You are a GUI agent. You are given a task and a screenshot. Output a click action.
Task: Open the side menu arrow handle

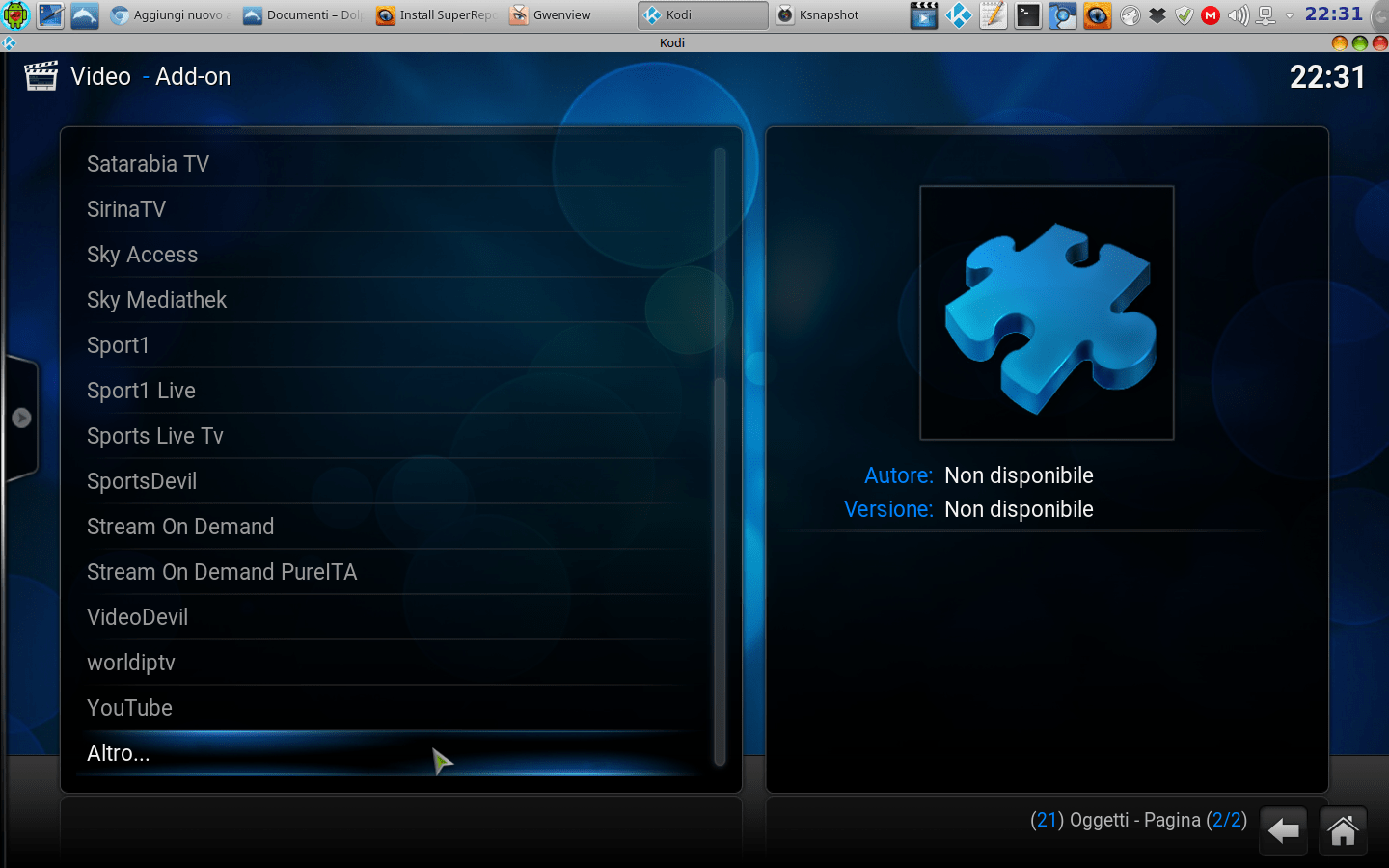pos(21,419)
